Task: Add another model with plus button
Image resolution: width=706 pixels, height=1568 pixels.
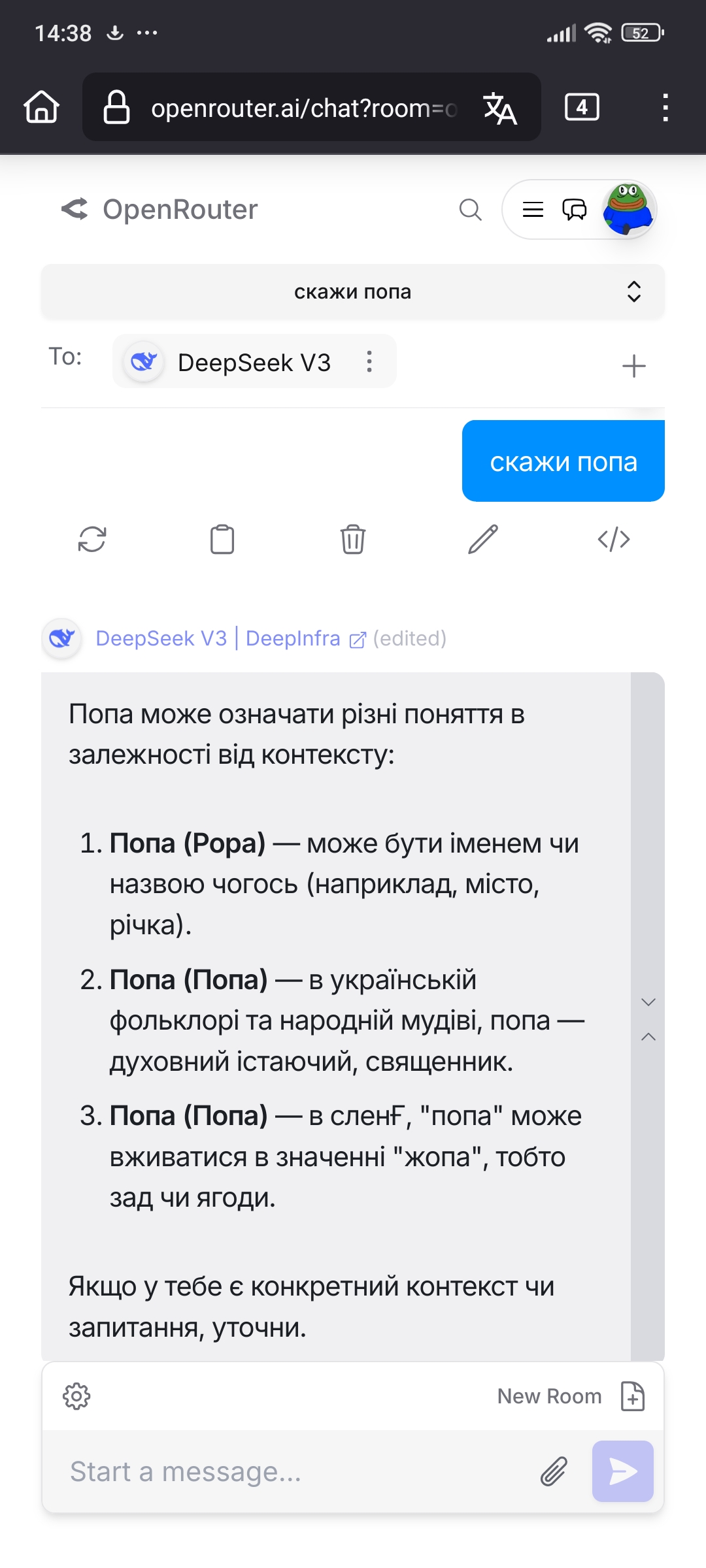Action: tap(633, 366)
